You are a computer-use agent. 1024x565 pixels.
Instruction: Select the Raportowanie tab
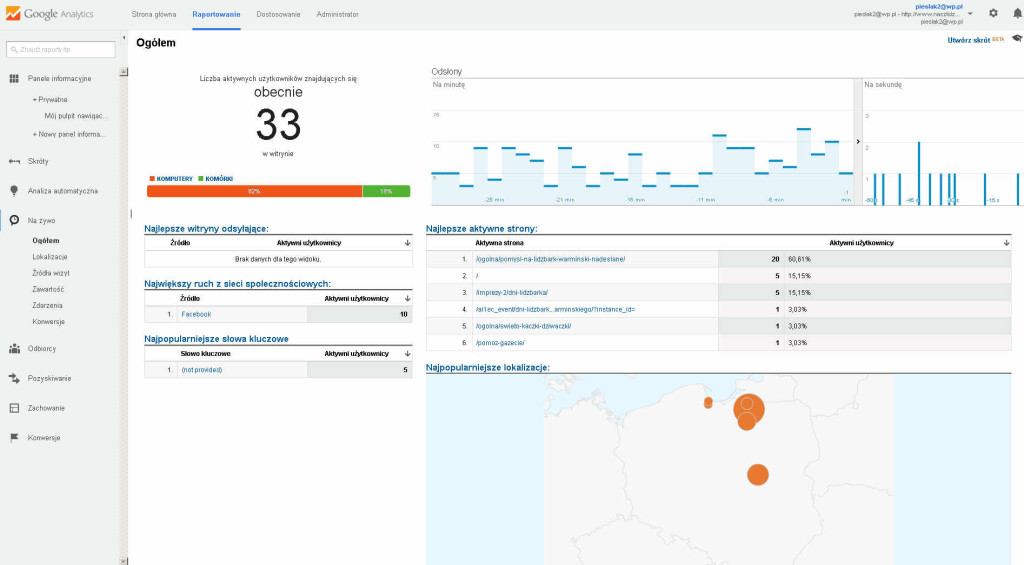(x=216, y=14)
